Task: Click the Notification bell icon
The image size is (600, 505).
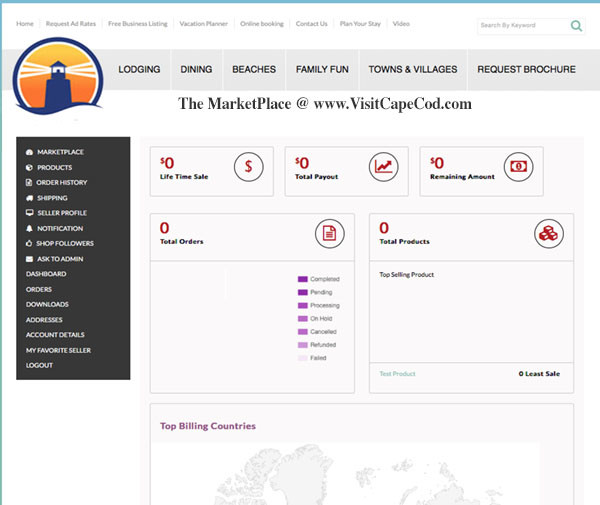Action: [x=29, y=228]
